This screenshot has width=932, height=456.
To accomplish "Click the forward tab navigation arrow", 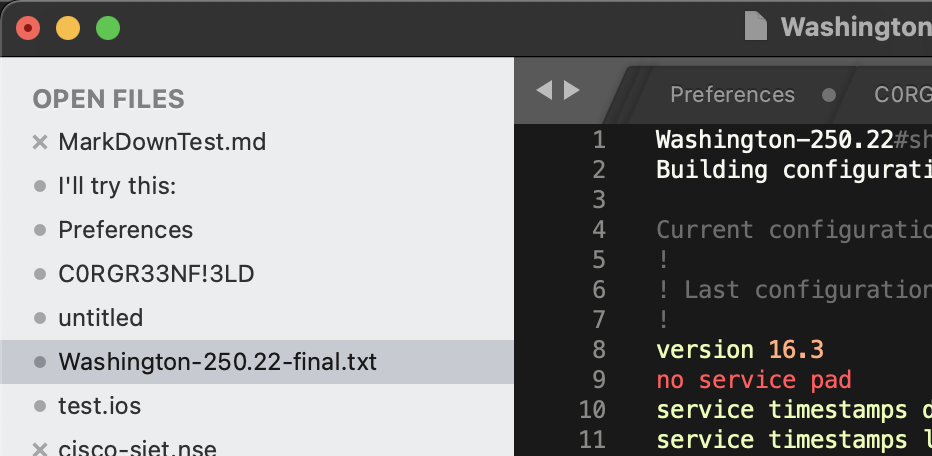I will click(571, 90).
